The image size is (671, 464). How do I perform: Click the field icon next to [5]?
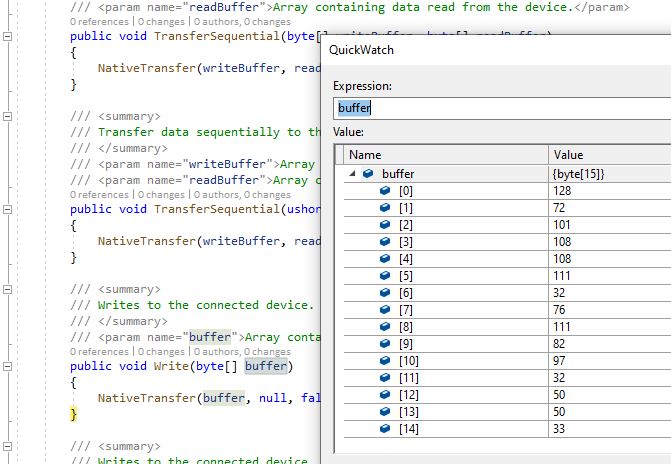coord(385,276)
